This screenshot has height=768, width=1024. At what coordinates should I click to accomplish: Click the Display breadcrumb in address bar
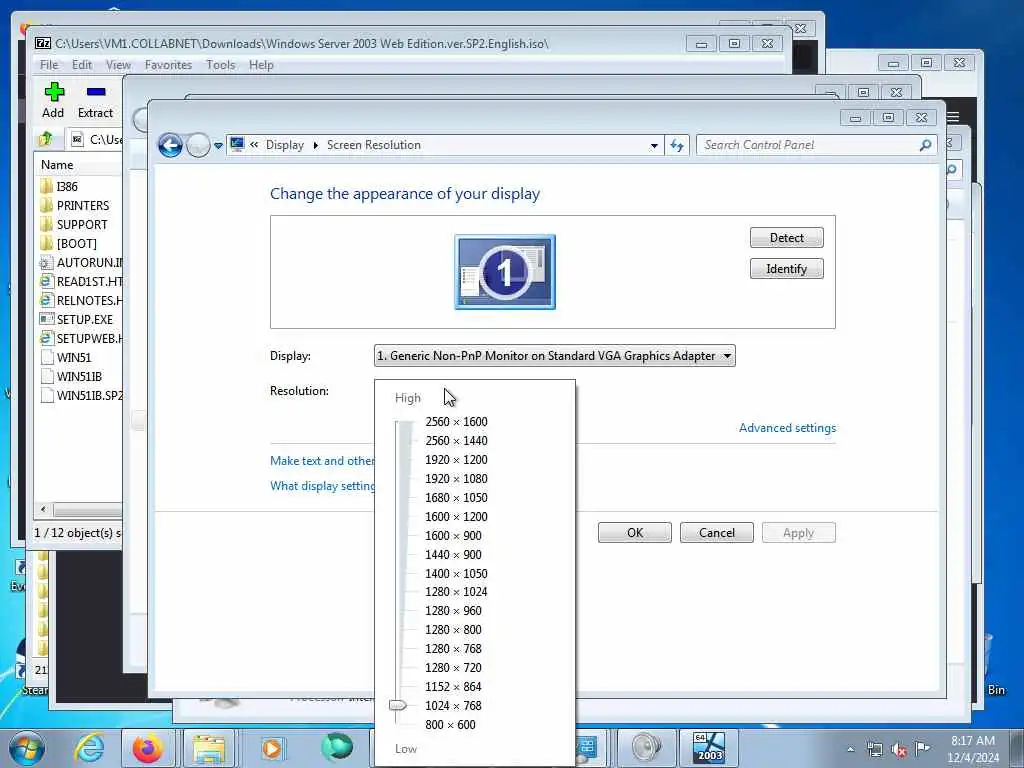285,145
